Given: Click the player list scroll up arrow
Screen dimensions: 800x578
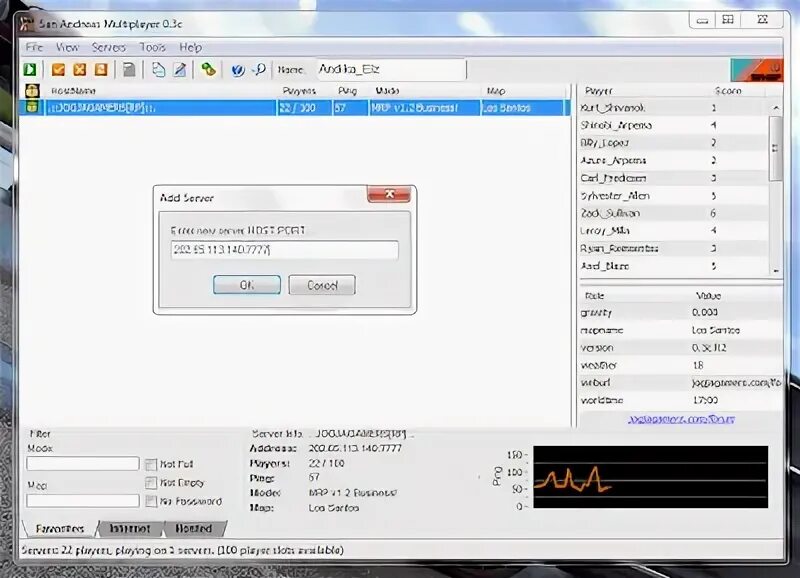Looking at the screenshot, I should click(x=776, y=108).
